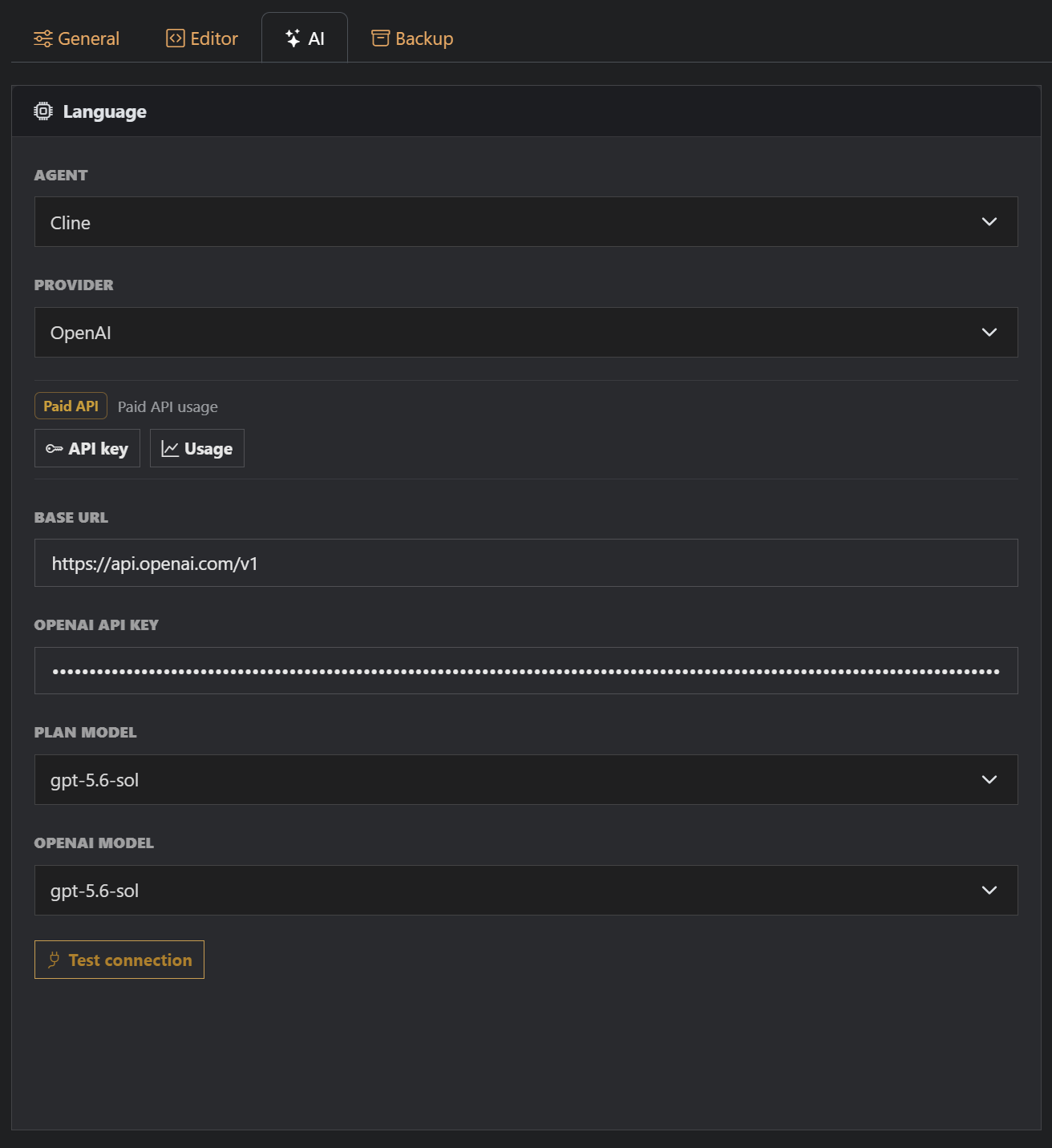Viewport: 1052px width, 1148px height.
Task: Click the BASE URL label
Action: [x=71, y=518]
